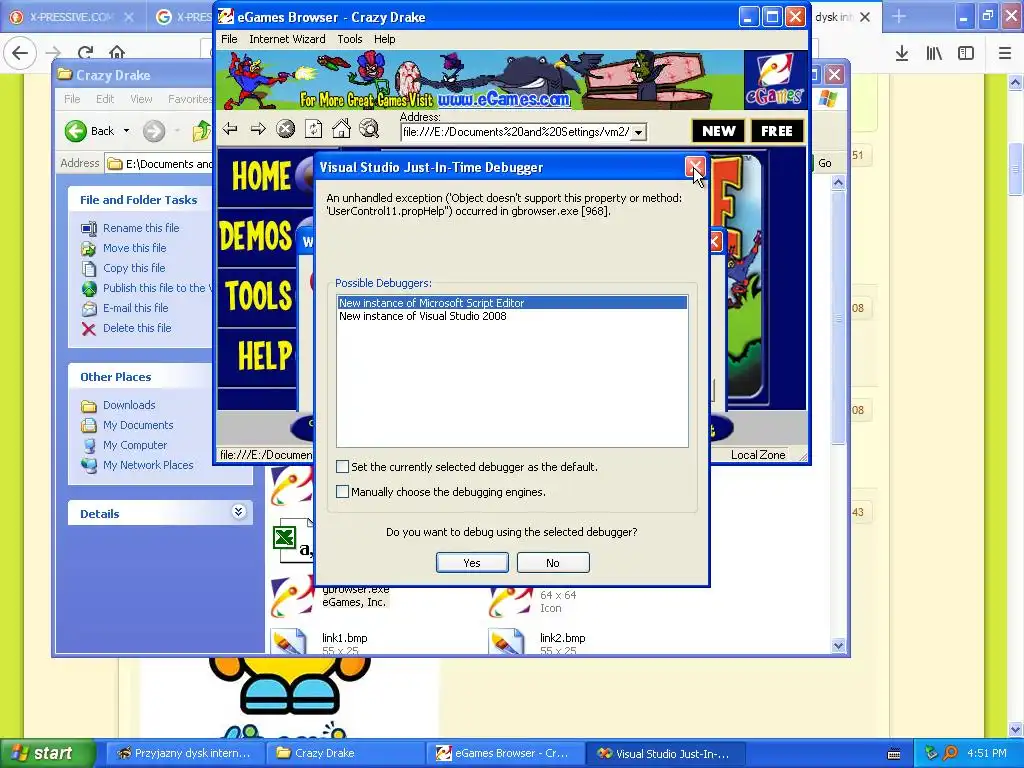Click the Excel file icon in explorer
Image resolution: width=1024 pixels, height=768 pixels.
tap(292, 539)
